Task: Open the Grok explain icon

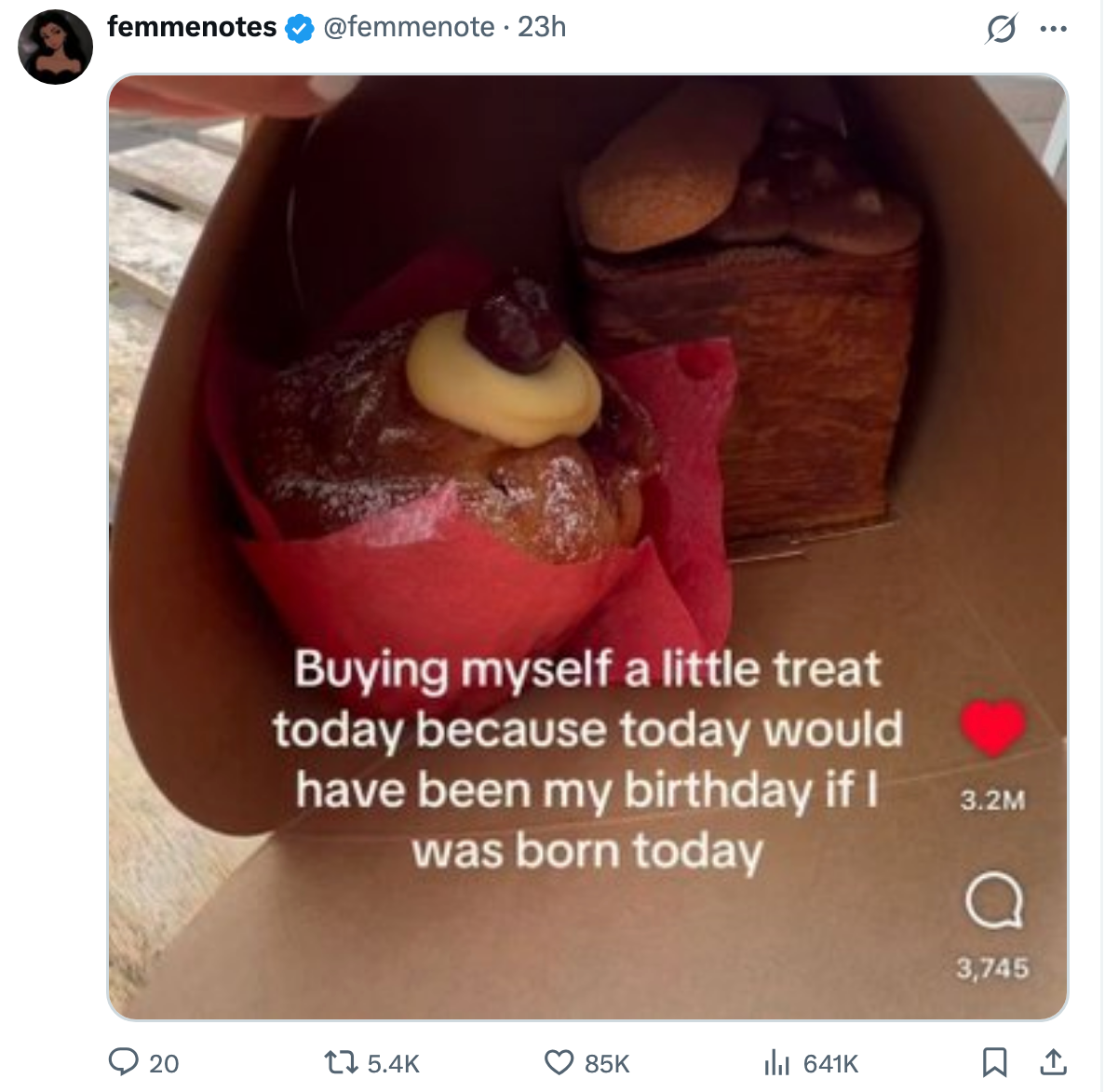Action: coord(1001,29)
